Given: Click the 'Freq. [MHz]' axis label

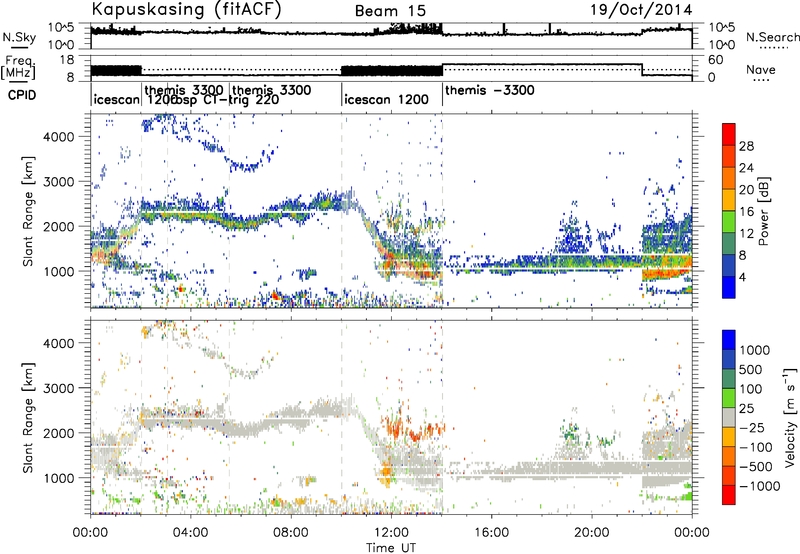Looking at the screenshot, I should 20,68.
